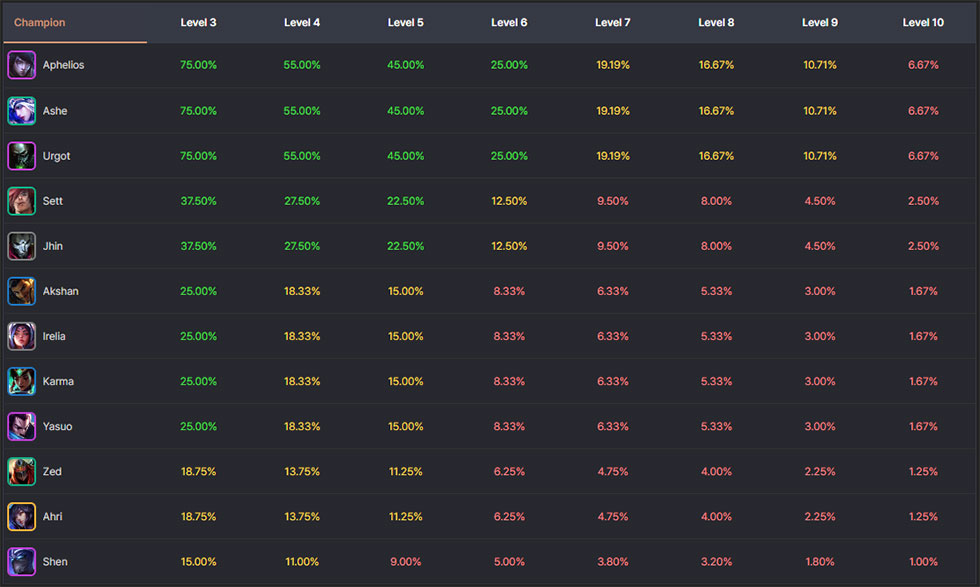Click the Zed champion portrait icon

point(21,471)
